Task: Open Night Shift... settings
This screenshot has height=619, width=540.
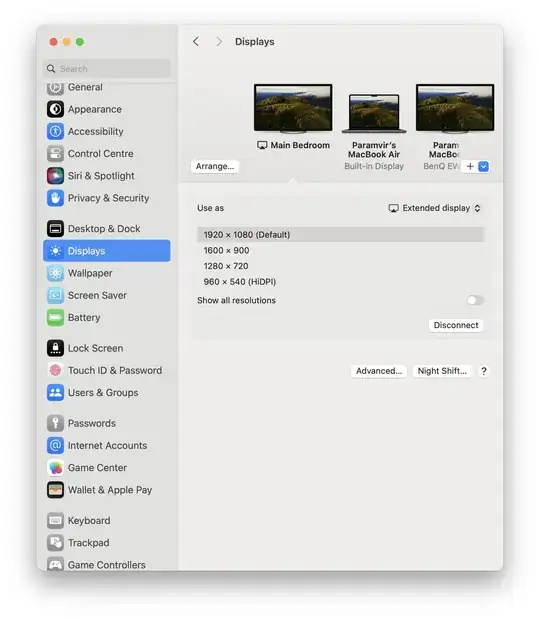Action: coord(442,371)
